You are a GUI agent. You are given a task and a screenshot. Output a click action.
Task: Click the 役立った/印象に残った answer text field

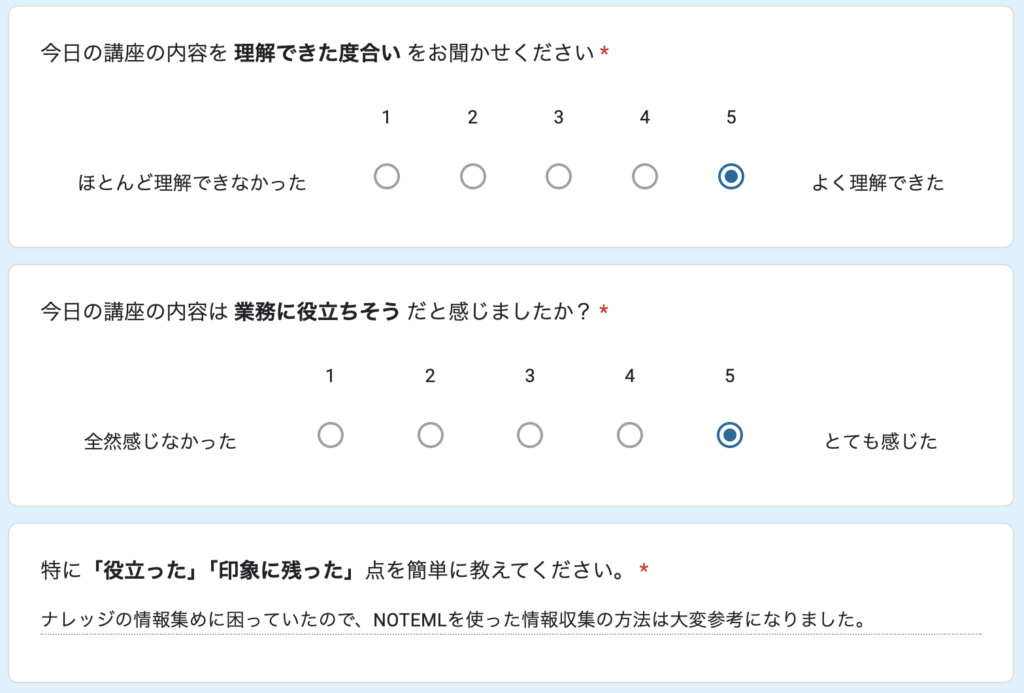point(510,620)
